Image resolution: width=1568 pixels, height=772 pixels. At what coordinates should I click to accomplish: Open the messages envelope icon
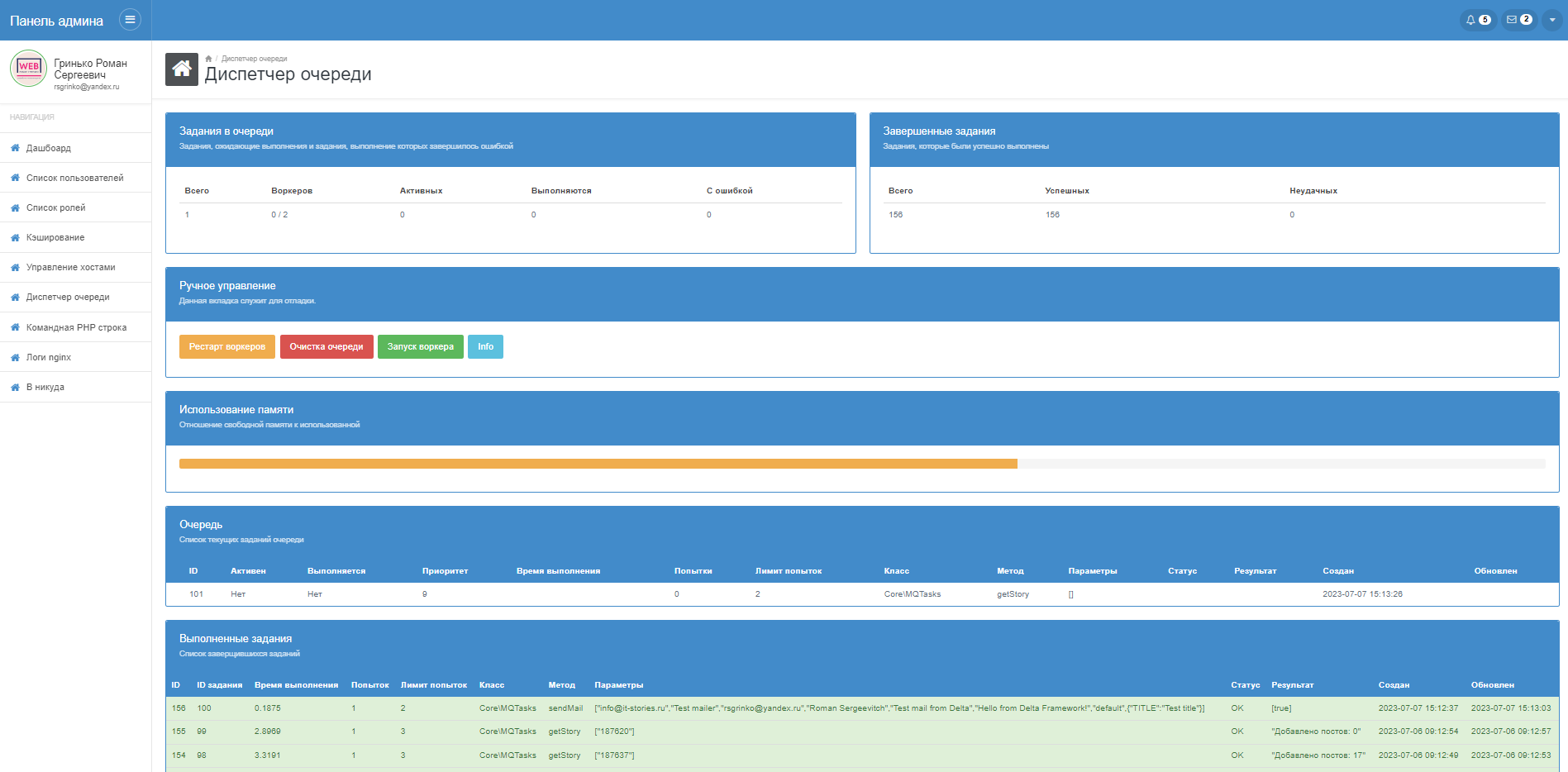1518,20
